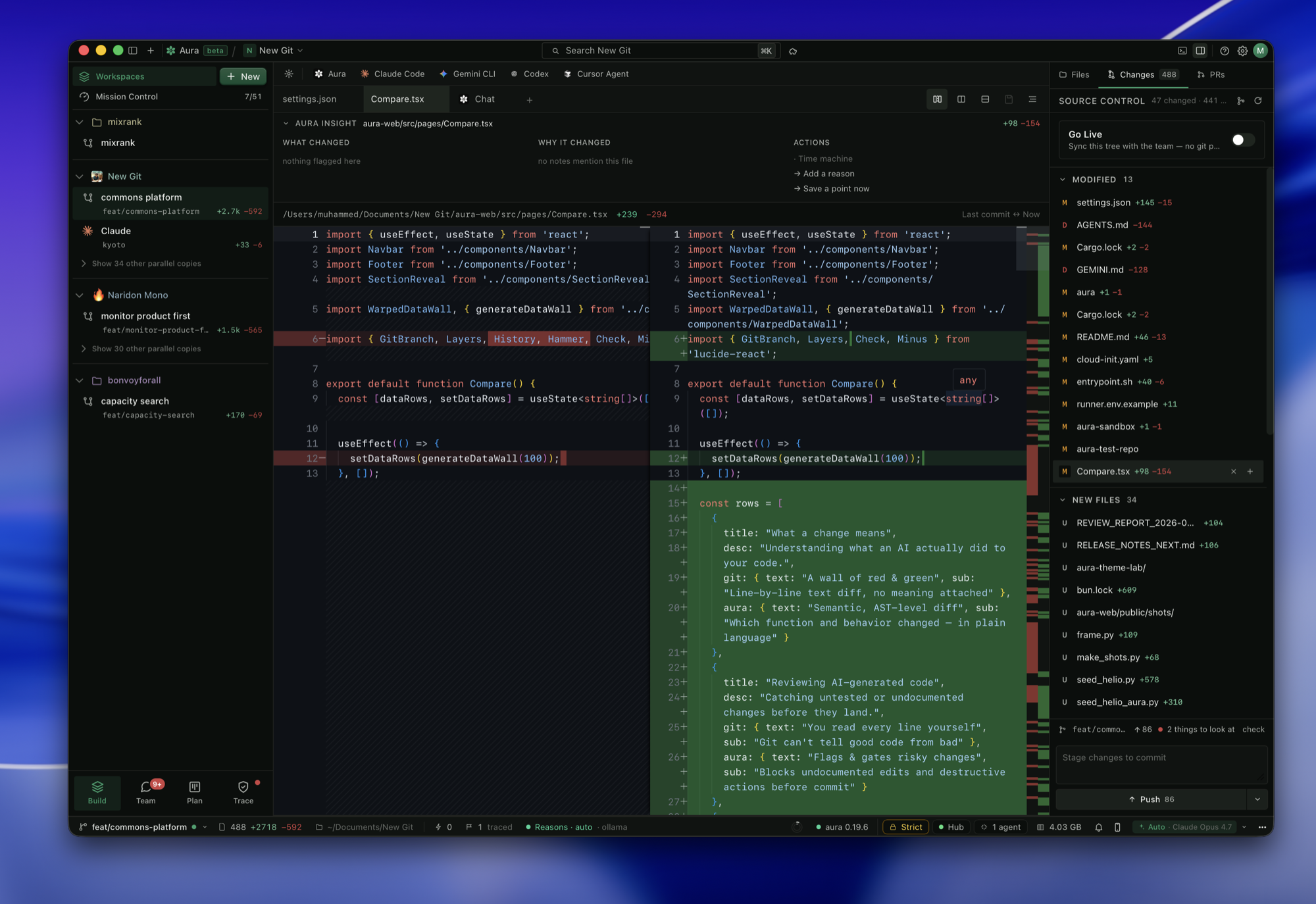Collapse the bonvoyforall group
The image size is (1316, 904).
[x=80, y=380]
